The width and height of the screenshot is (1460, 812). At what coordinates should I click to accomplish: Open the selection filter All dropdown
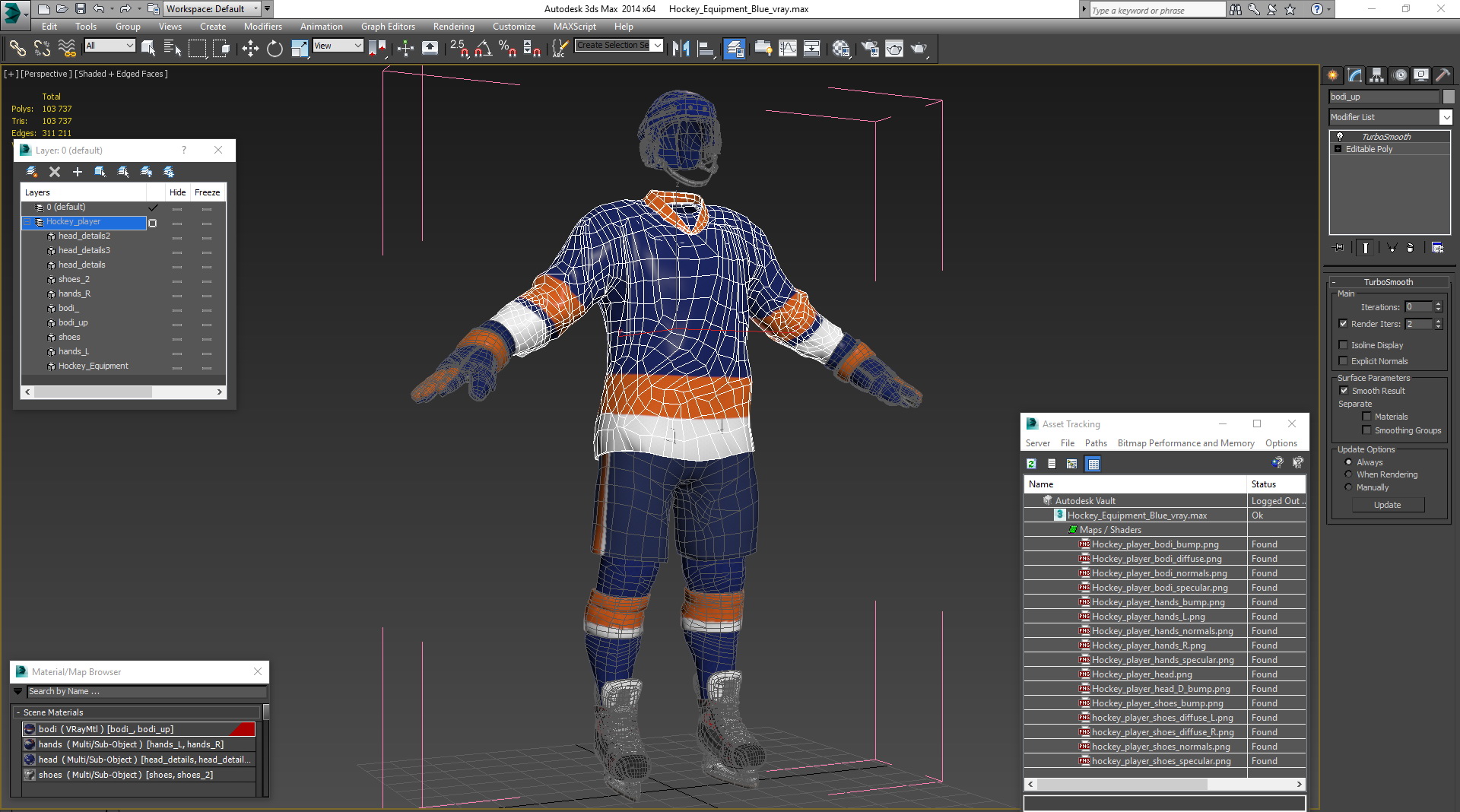point(109,46)
